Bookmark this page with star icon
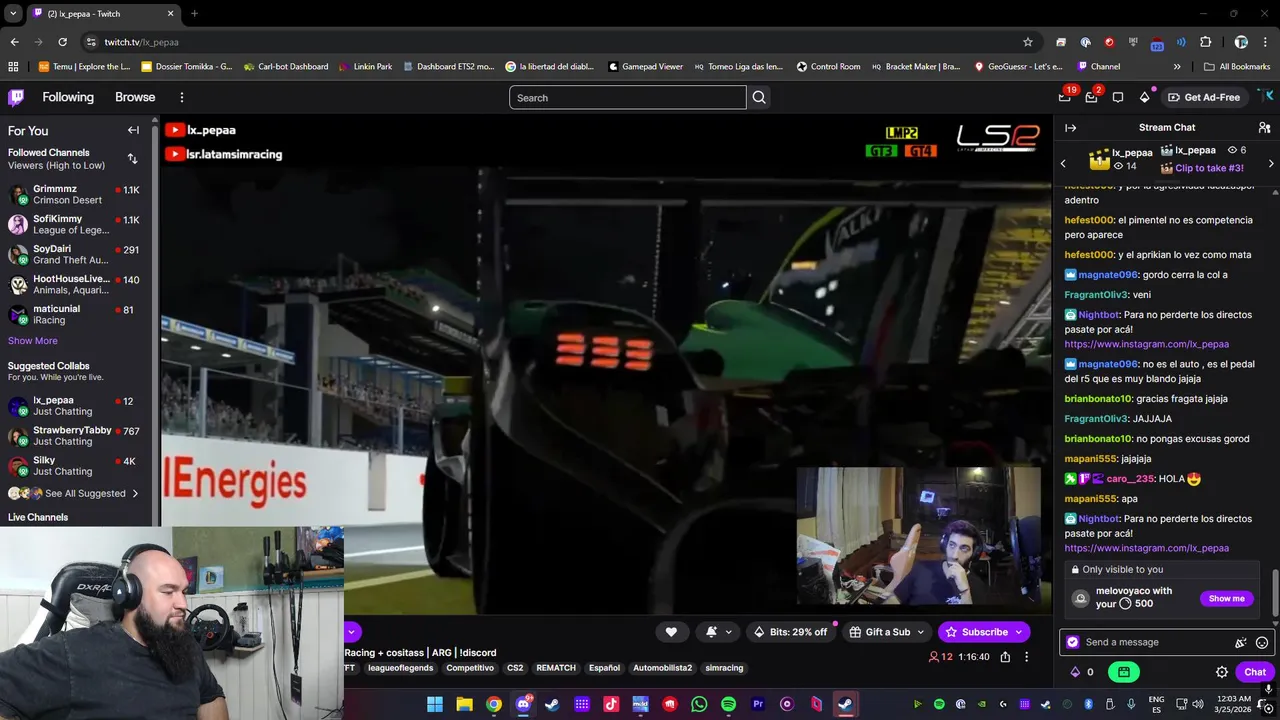The image size is (1280, 720). [1027, 42]
